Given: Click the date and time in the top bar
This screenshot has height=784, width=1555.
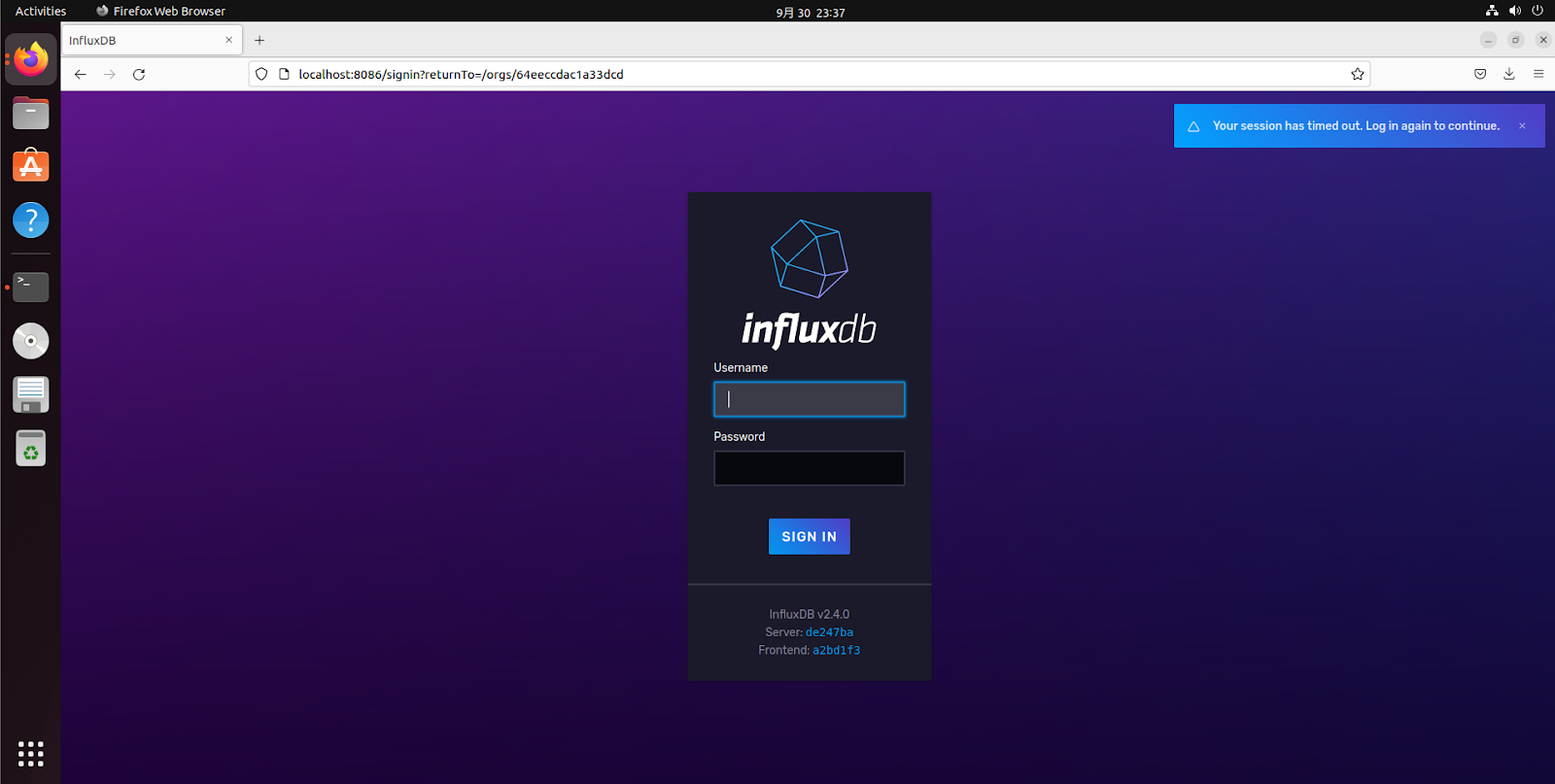Looking at the screenshot, I should (x=810, y=13).
